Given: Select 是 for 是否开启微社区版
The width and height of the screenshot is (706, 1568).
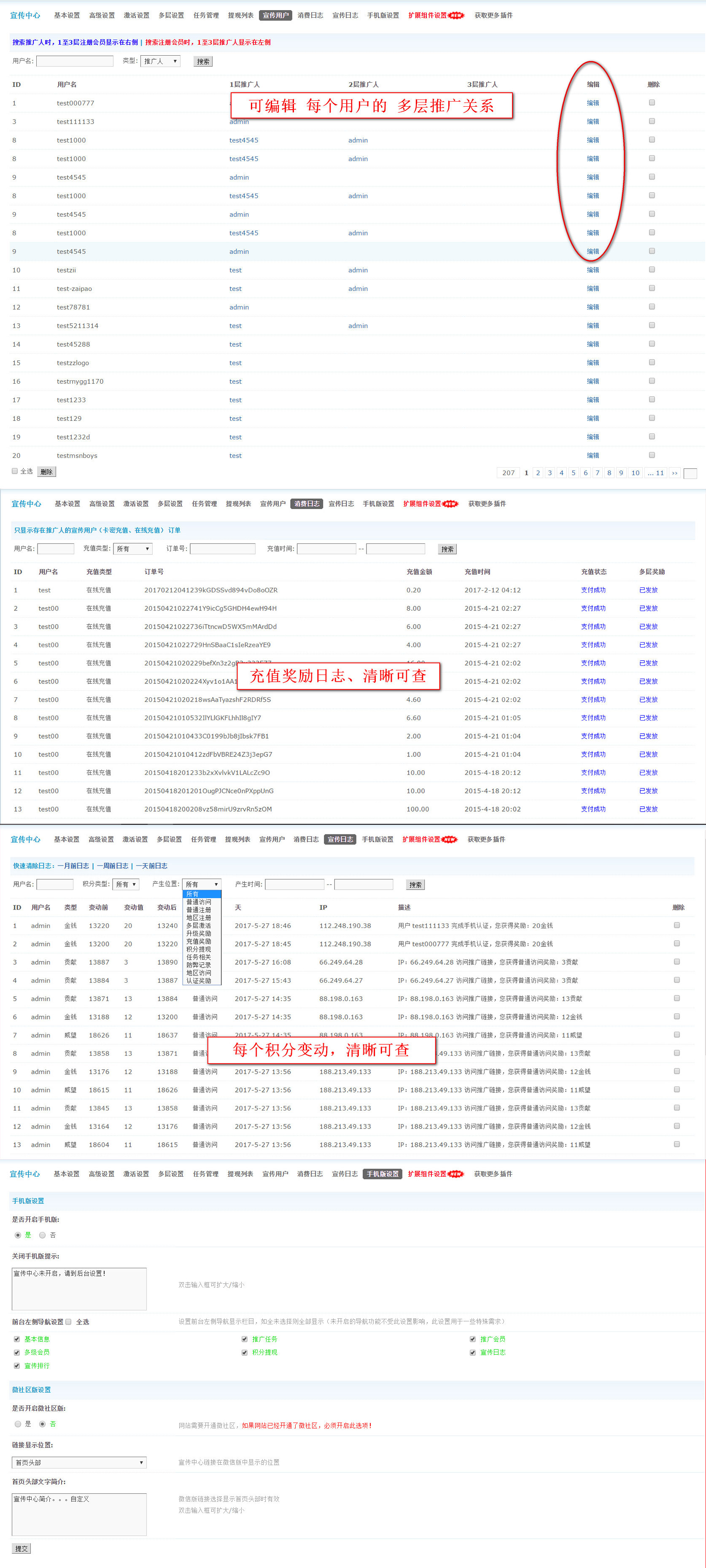Looking at the screenshot, I should [18, 1424].
